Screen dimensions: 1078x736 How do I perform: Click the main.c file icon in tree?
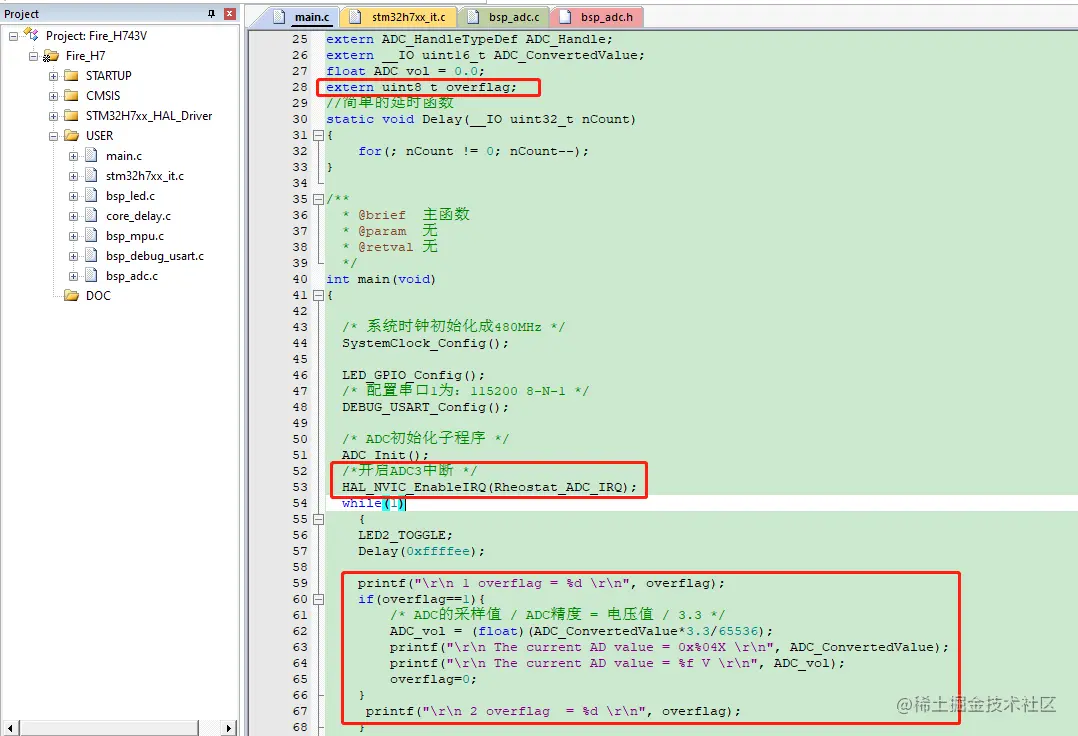click(91, 155)
